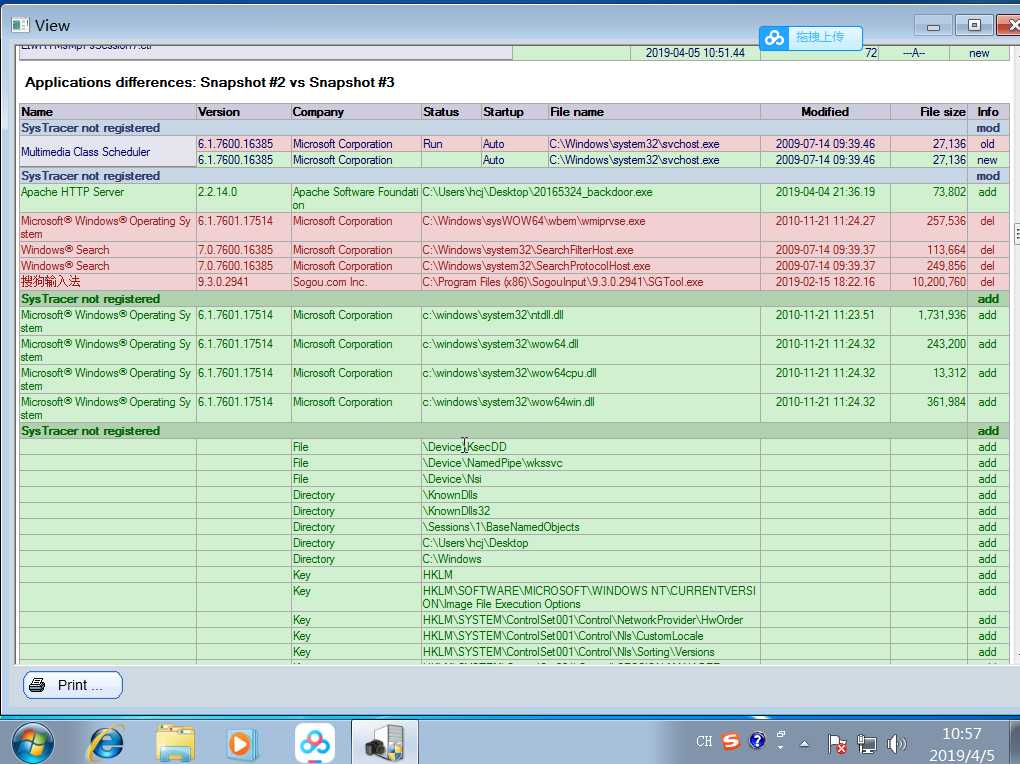Click \Device\NamedPipe\wkssvc entry
Screen dimensions: 1020x764
point(492,463)
